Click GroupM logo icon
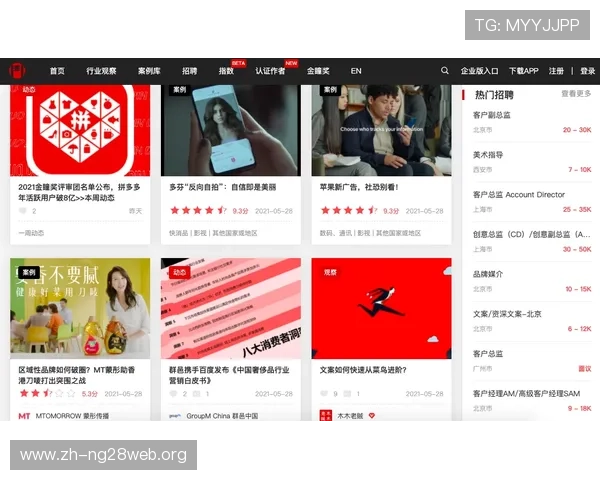This screenshot has height=480, width=600. click(175, 416)
